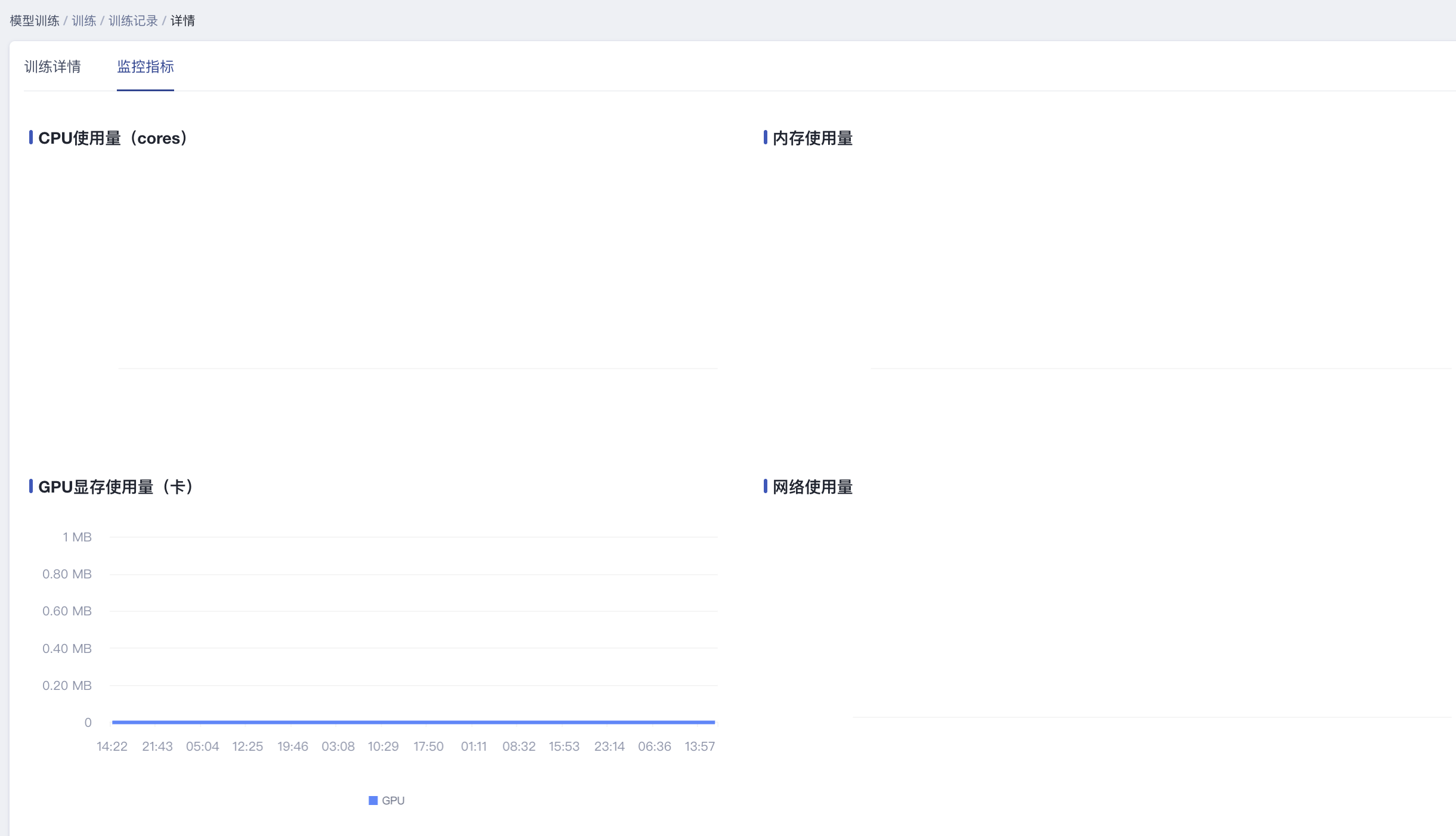Switch to the 训练详情 tab

tap(52, 67)
